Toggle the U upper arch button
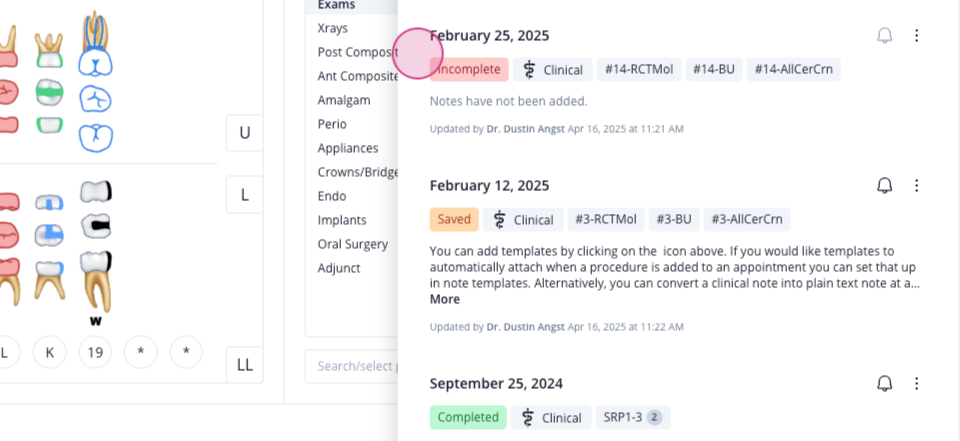 tap(244, 133)
